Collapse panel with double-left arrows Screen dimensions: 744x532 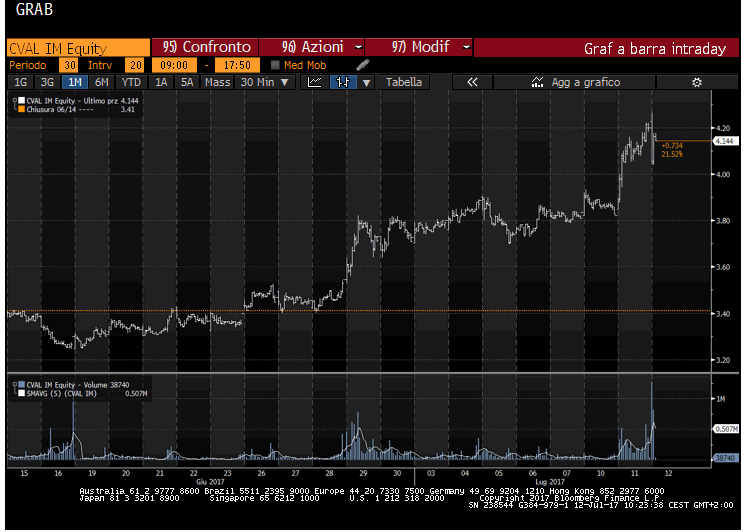tap(472, 82)
